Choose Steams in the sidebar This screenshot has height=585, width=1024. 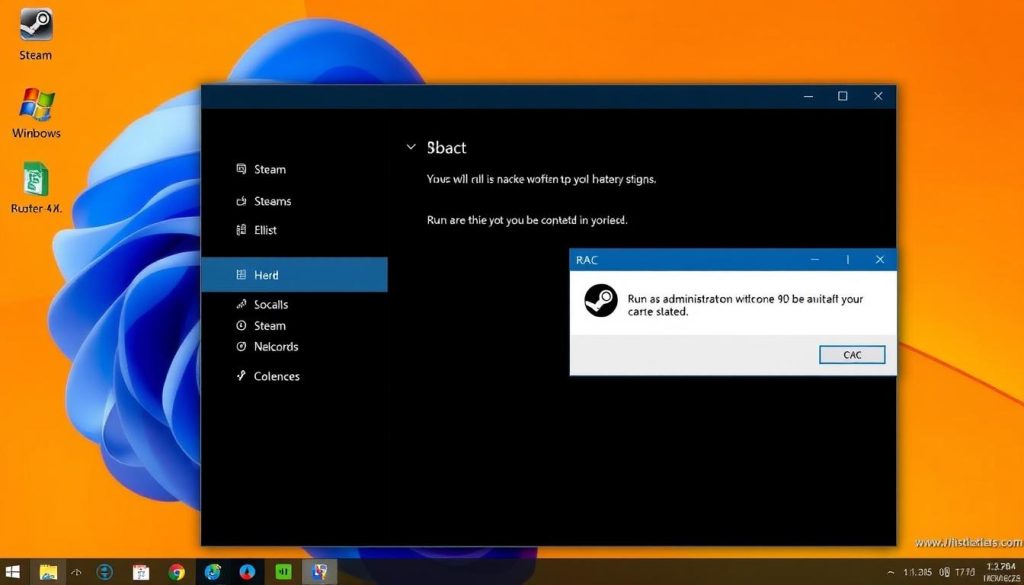(x=272, y=201)
